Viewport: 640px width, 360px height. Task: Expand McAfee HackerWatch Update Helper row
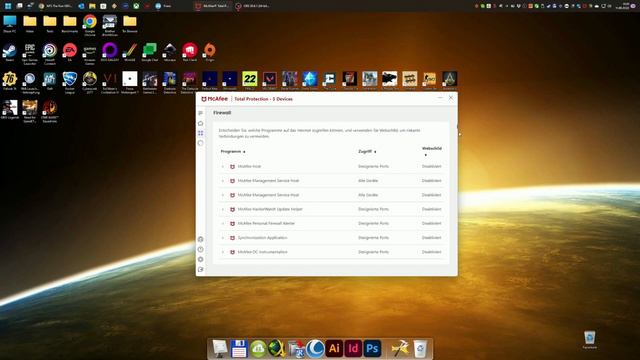223,209
